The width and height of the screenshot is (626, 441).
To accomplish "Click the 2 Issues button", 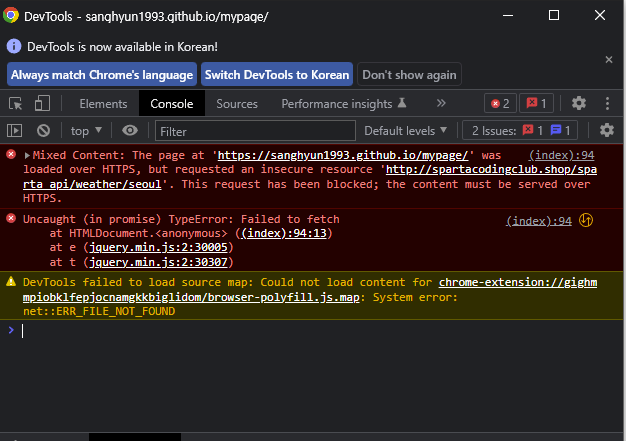I will click(x=520, y=131).
